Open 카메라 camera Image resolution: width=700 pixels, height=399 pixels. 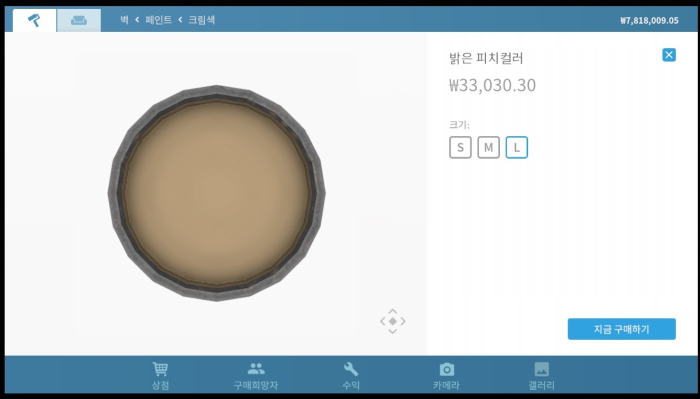pyautogui.click(x=446, y=376)
